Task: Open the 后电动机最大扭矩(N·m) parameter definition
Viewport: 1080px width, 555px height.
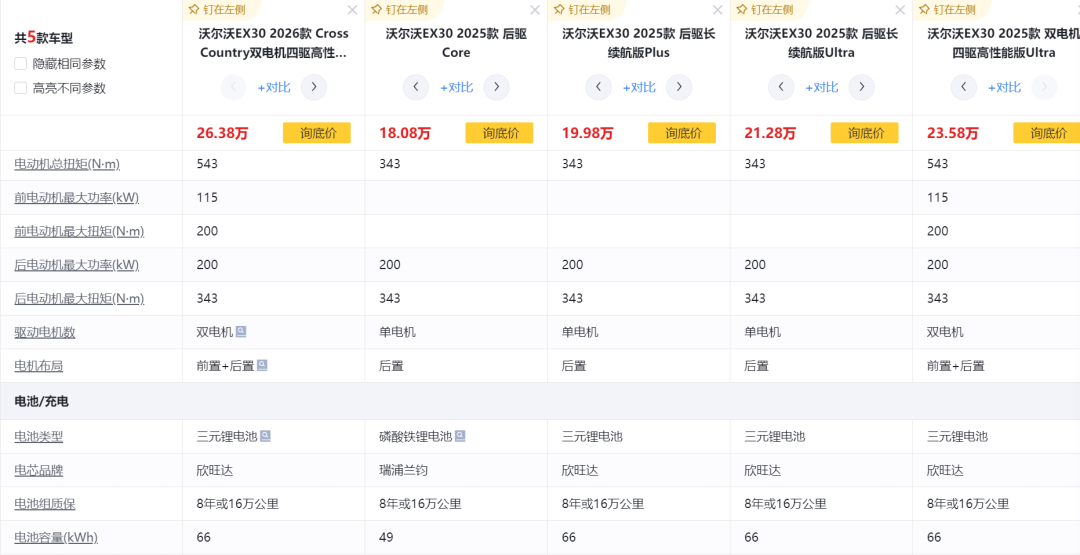Action: pos(79,299)
